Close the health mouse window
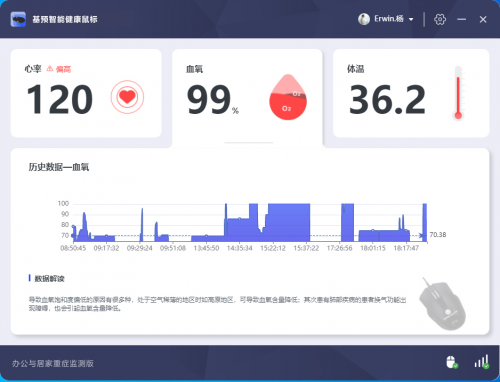The image size is (500, 382). pos(483,19)
